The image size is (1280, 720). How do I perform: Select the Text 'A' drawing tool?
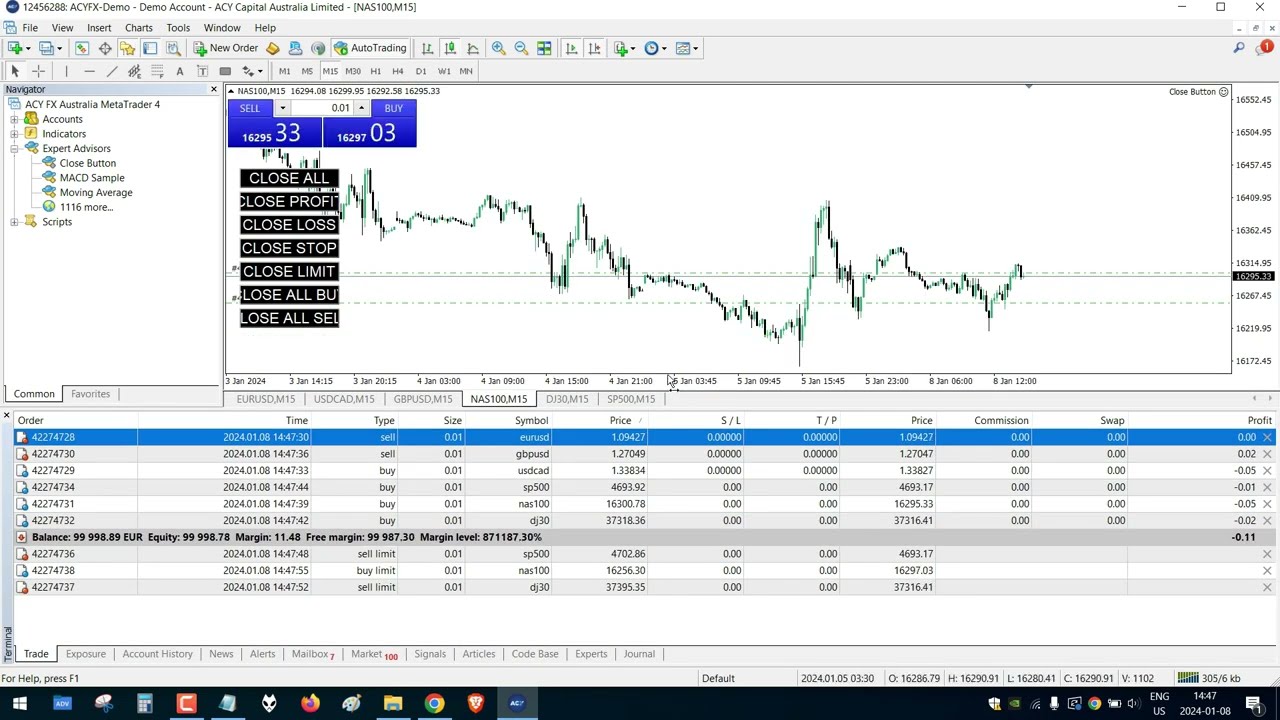(180, 71)
